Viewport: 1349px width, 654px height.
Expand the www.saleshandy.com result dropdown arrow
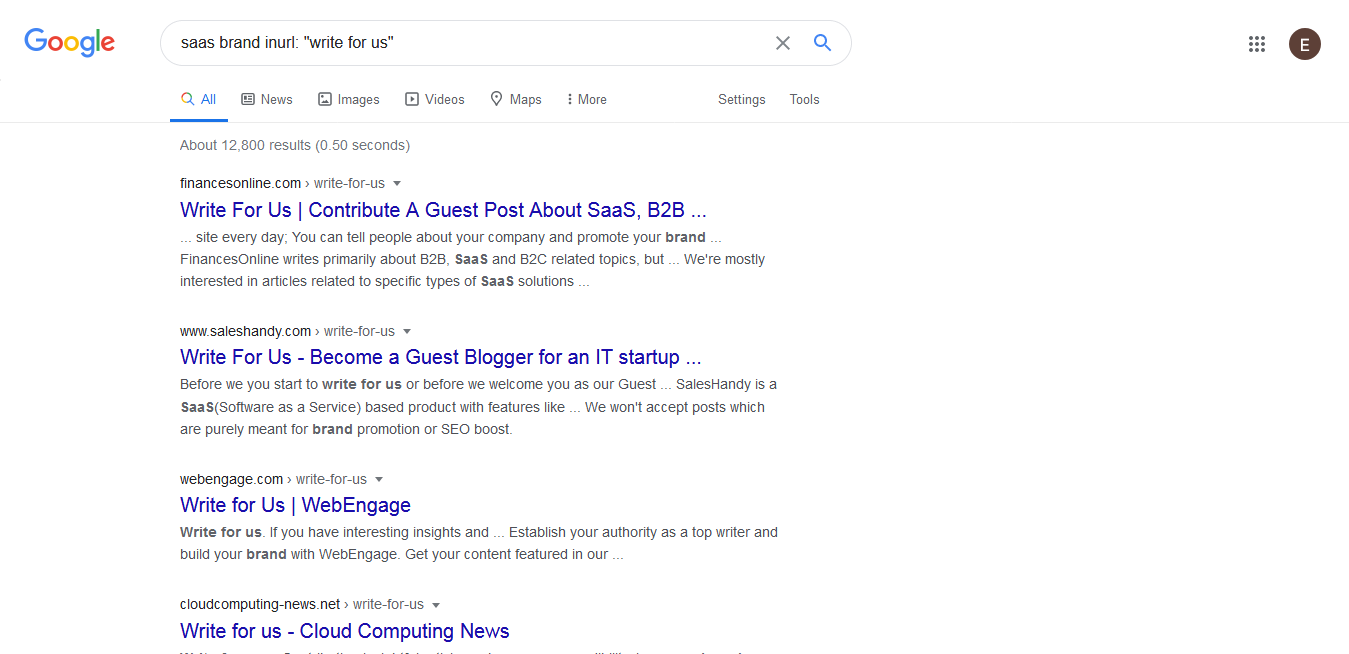point(407,332)
